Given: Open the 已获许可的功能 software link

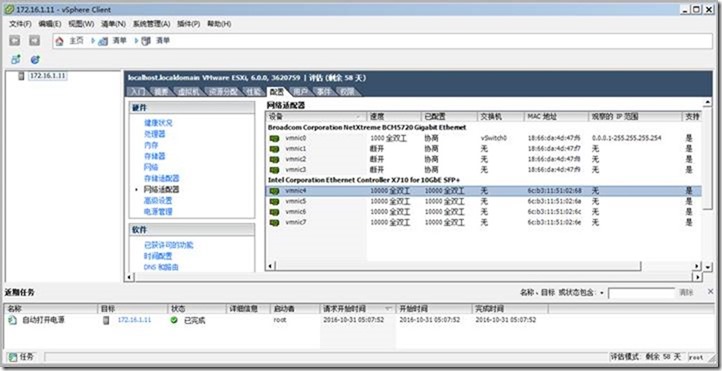Looking at the screenshot, I should pos(169,245).
